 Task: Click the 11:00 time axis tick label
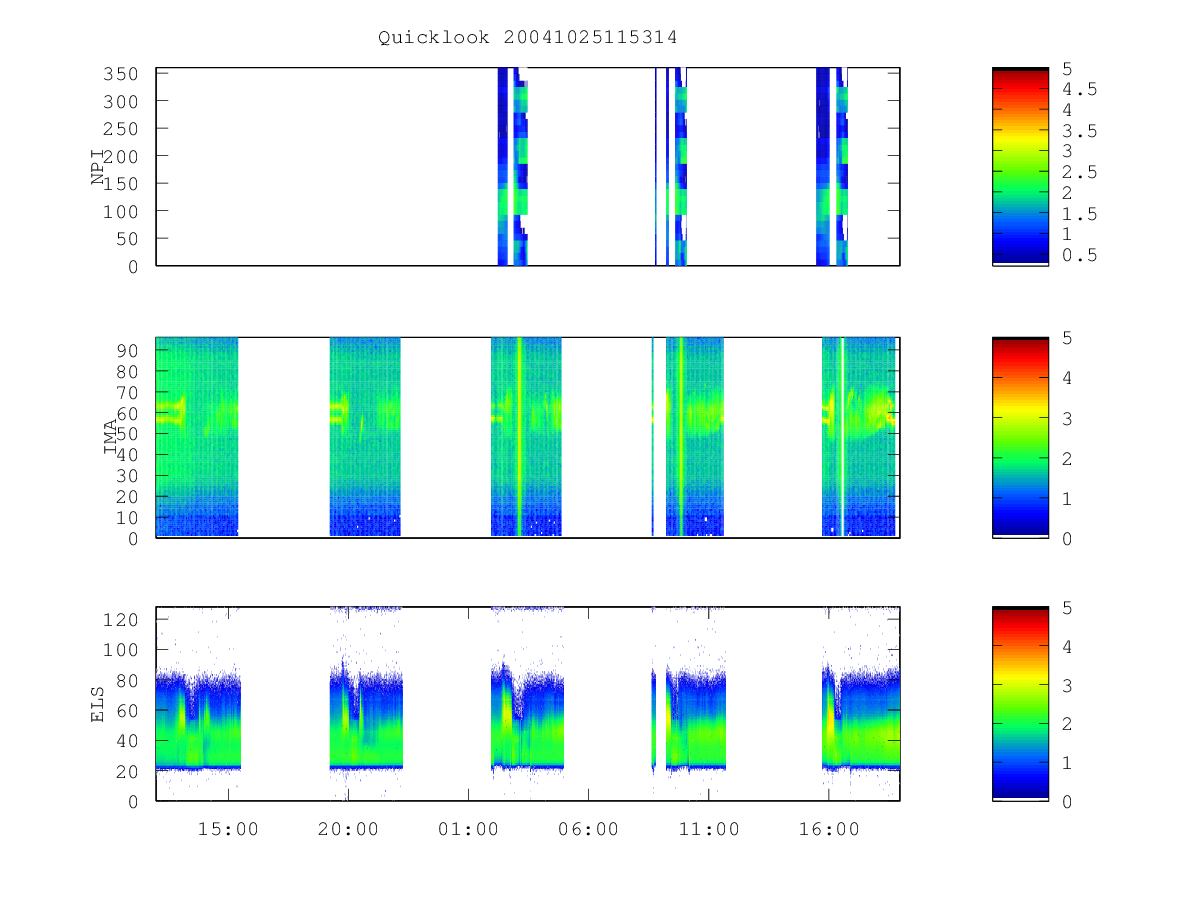(709, 829)
